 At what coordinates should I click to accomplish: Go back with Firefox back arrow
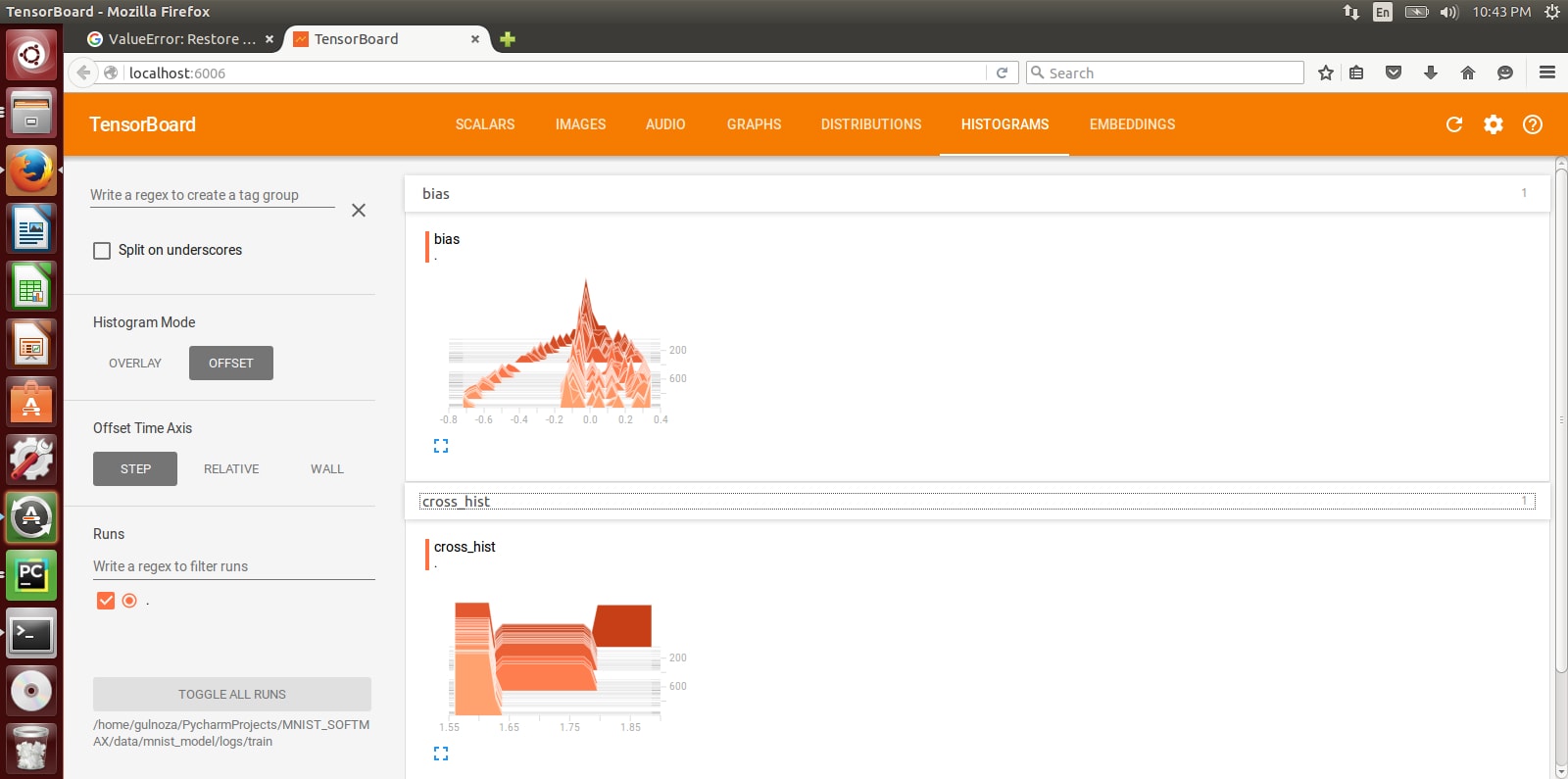(x=84, y=73)
